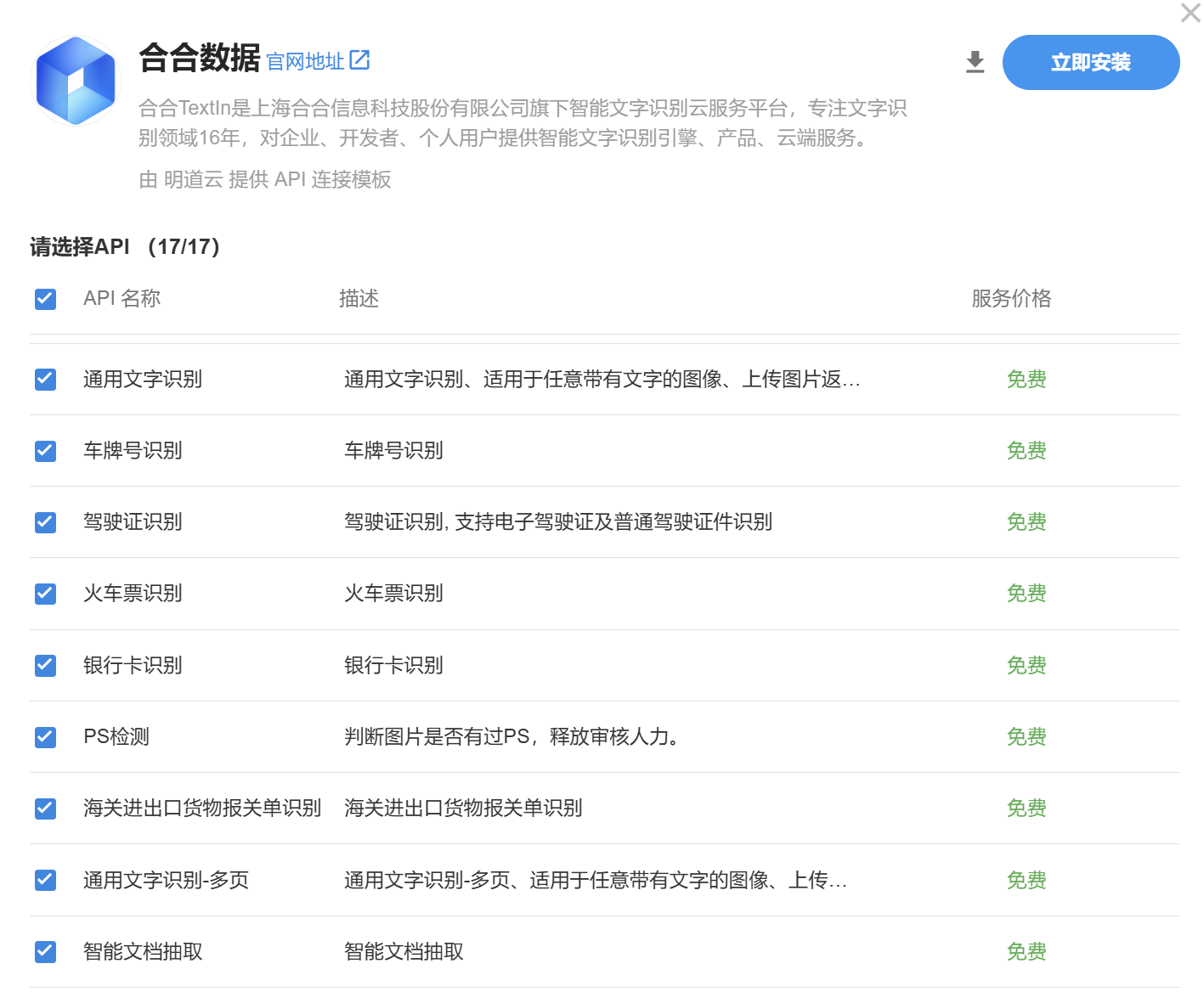1204x1003 pixels.
Task: Uncheck the PS检测 checkbox
Action: point(45,737)
